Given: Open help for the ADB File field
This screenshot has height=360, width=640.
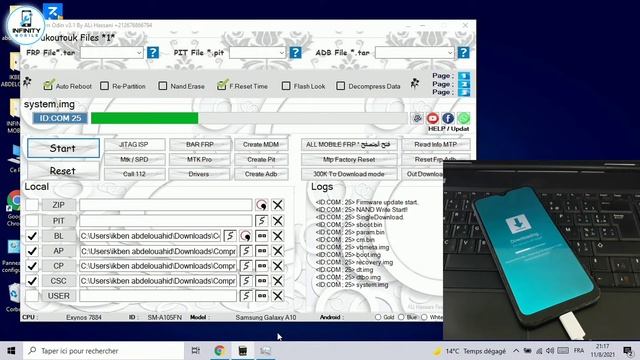Looking at the screenshot, I should pyautogui.click(x=463, y=53).
